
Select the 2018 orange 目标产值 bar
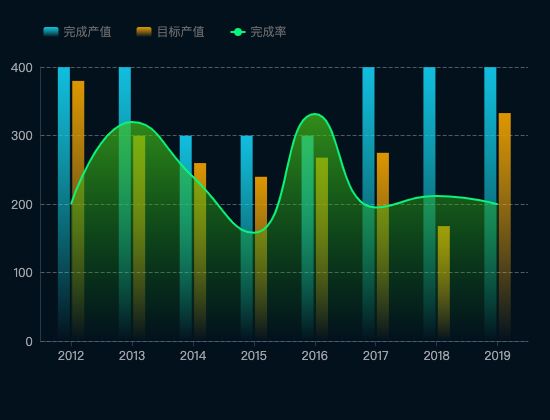point(444,284)
